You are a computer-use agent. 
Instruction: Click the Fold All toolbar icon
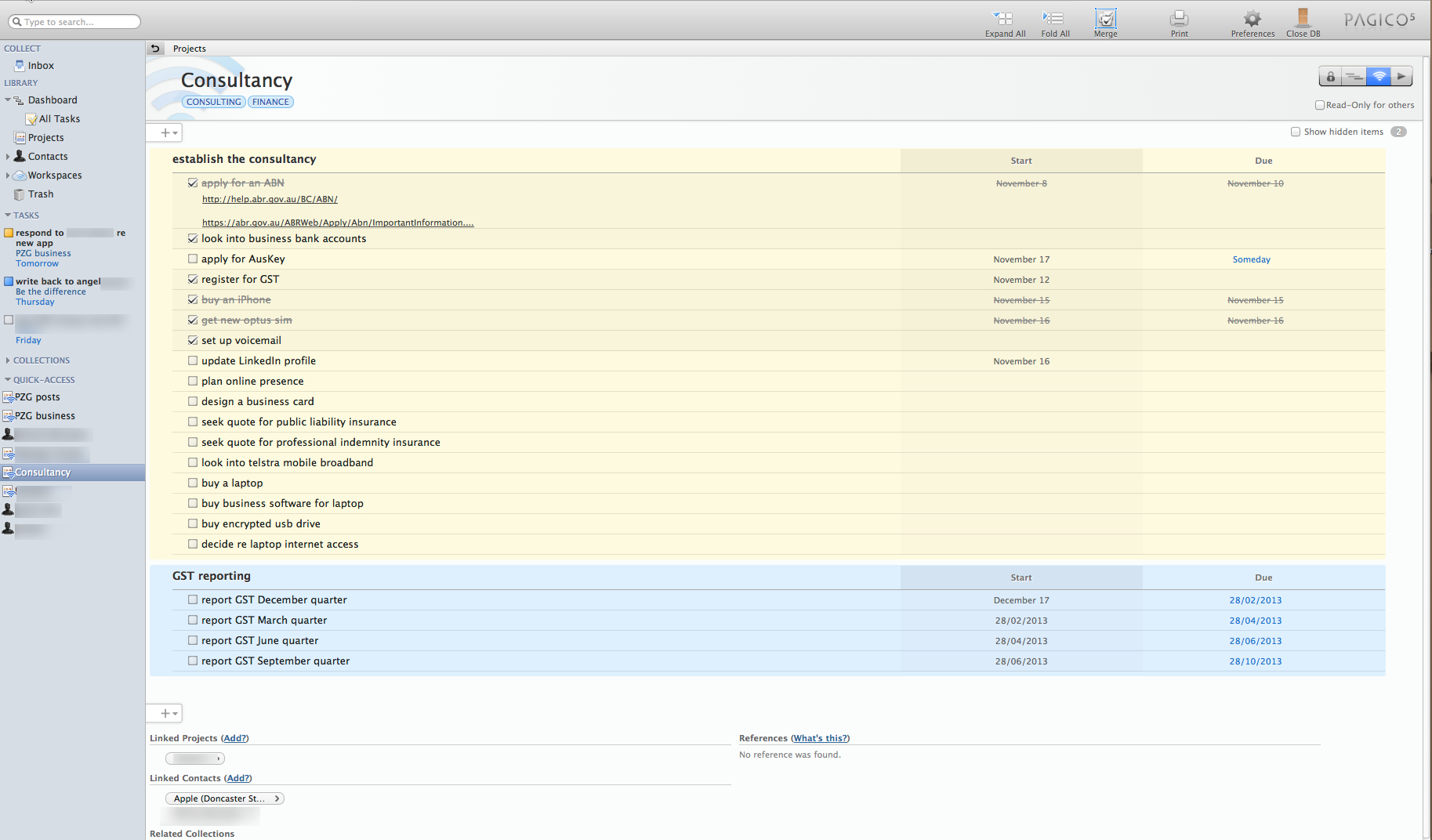tap(1054, 19)
